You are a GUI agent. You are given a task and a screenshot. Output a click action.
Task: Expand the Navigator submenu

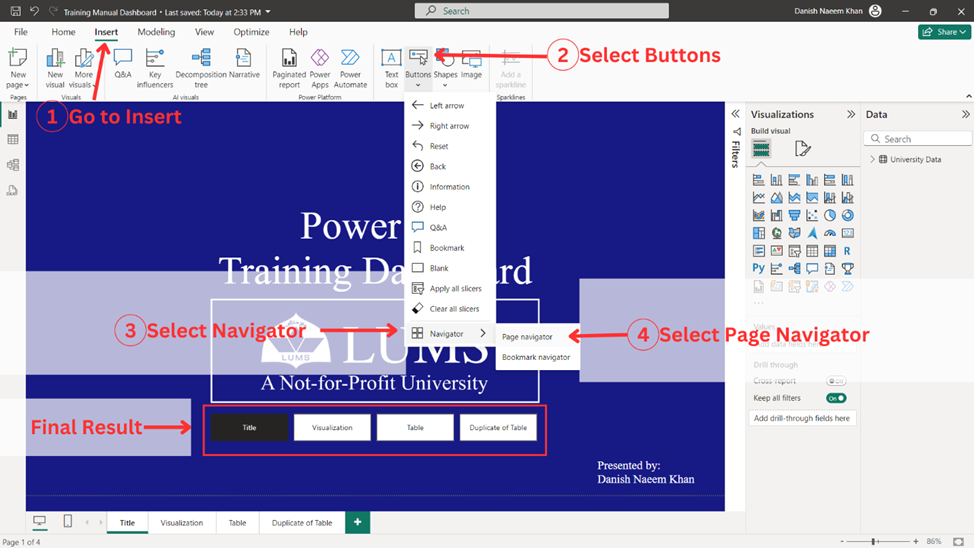tap(450, 334)
